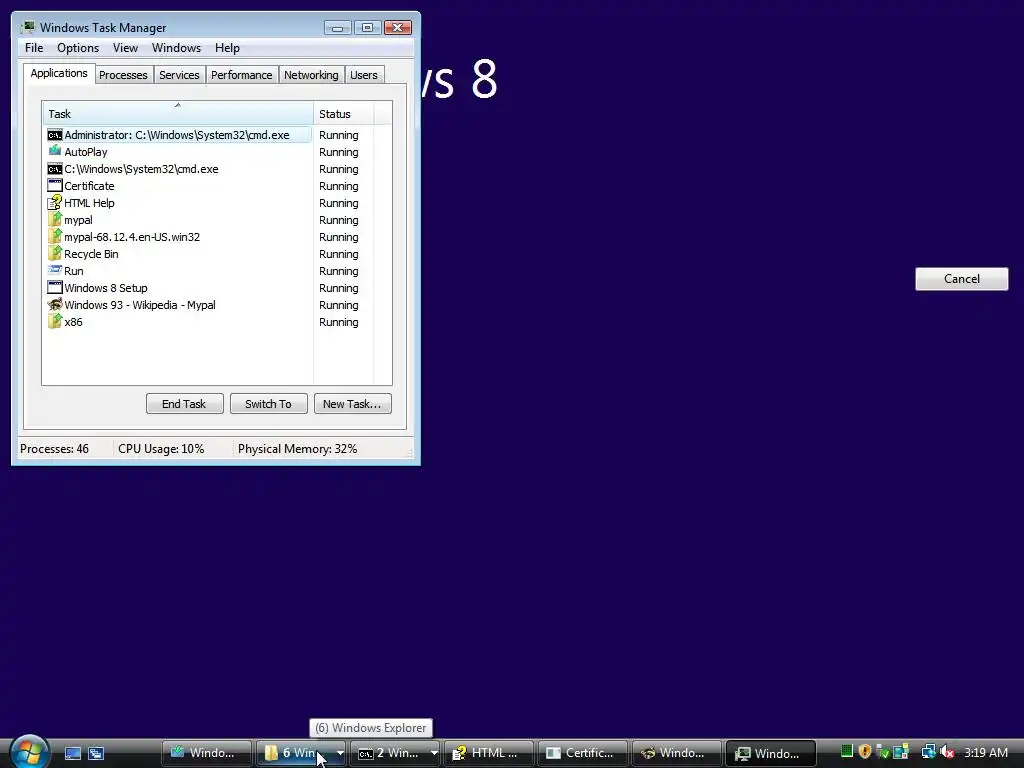
Task: Click Switch between windows quick launch icon
Action: click(96, 753)
